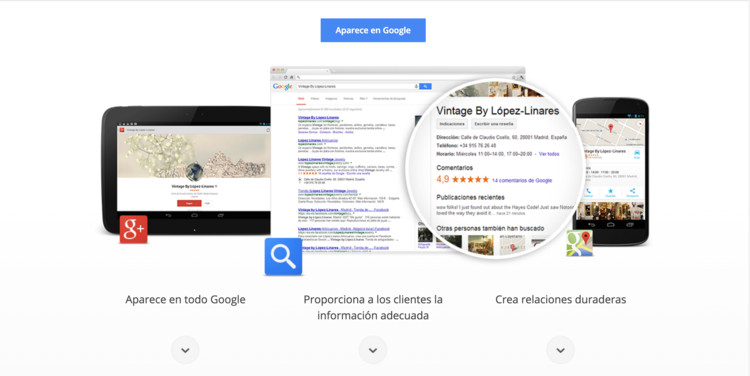This screenshot has height=376, width=750.
Task: Click the Aparece en Google button
Action: point(373,30)
